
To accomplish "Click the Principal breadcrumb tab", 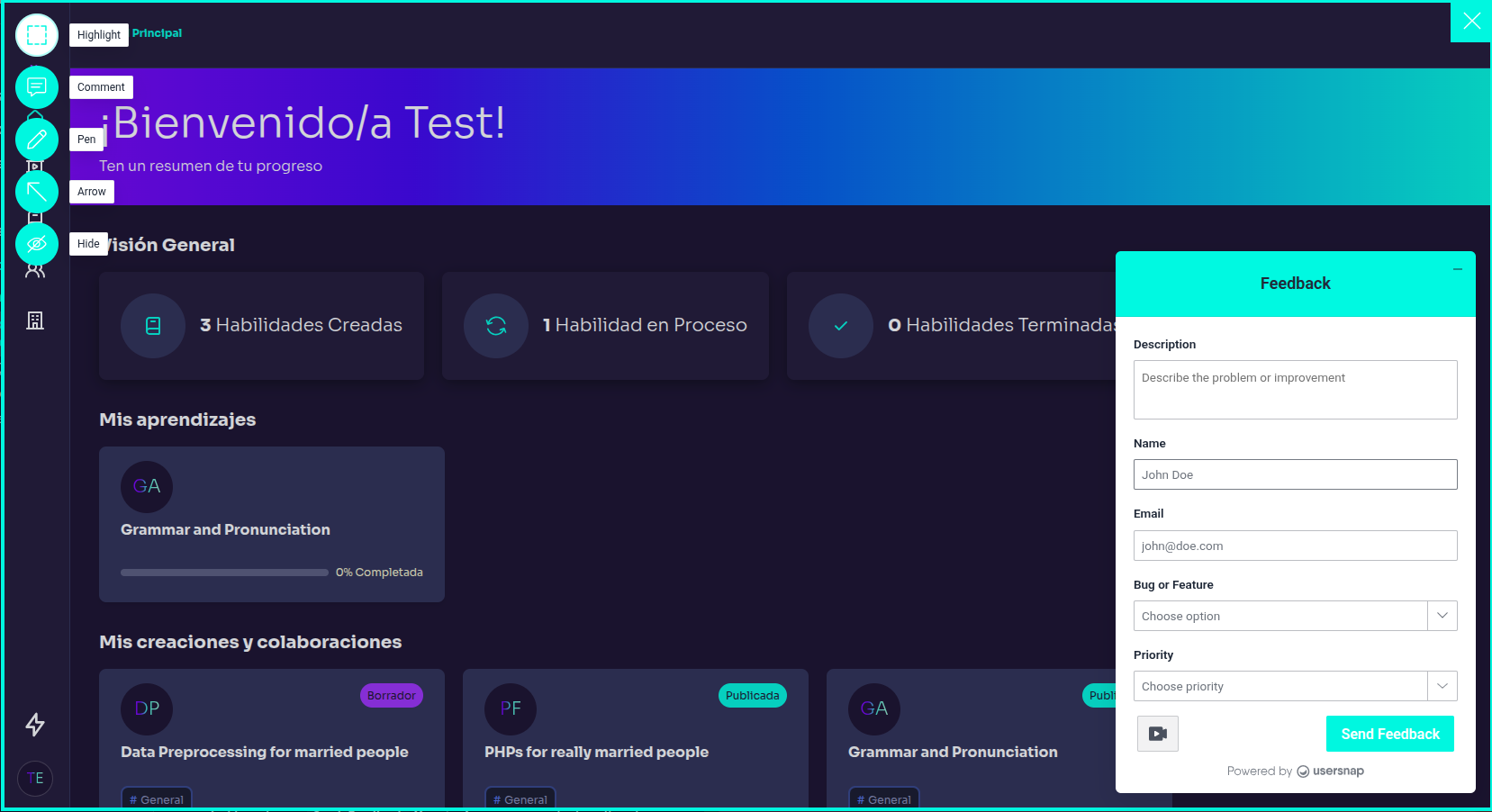I will (x=157, y=33).
